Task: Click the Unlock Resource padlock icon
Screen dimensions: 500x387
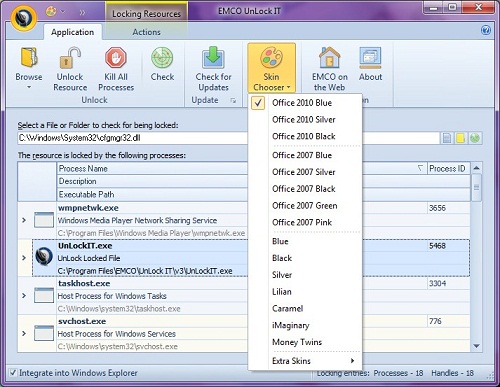Action: point(70,57)
